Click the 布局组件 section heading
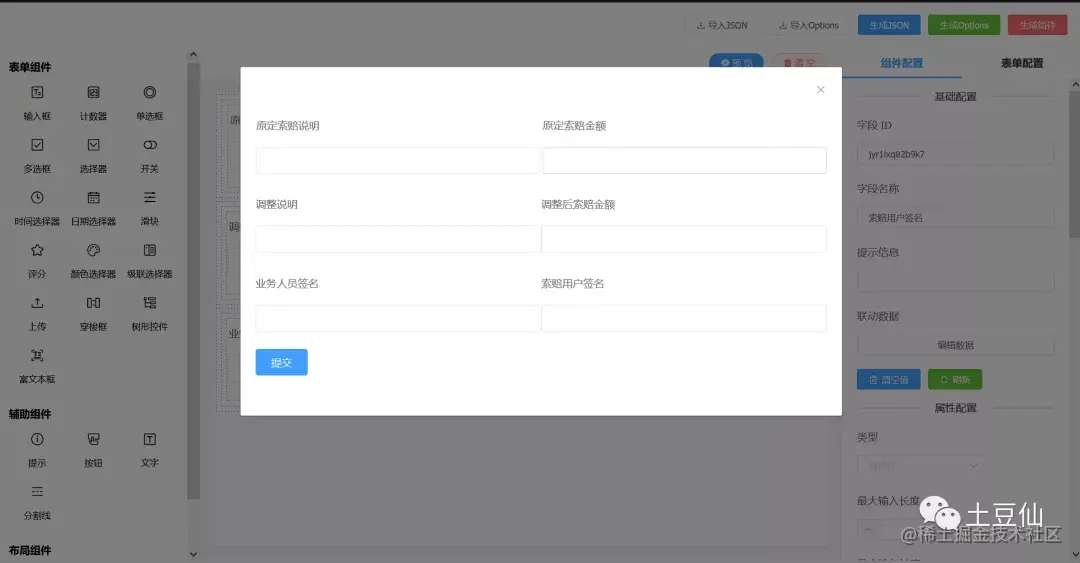Screen dimensions: 1080x563 click(x=30, y=551)
